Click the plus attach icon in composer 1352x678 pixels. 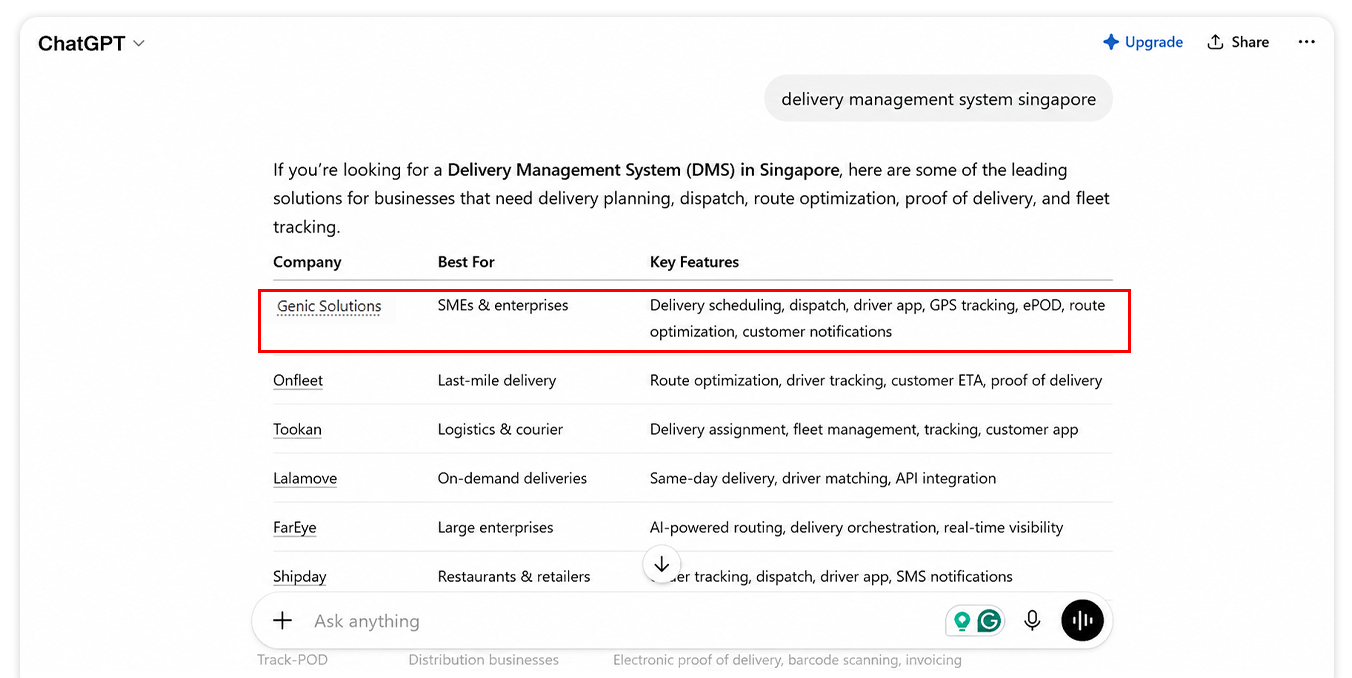click(283, 621)
